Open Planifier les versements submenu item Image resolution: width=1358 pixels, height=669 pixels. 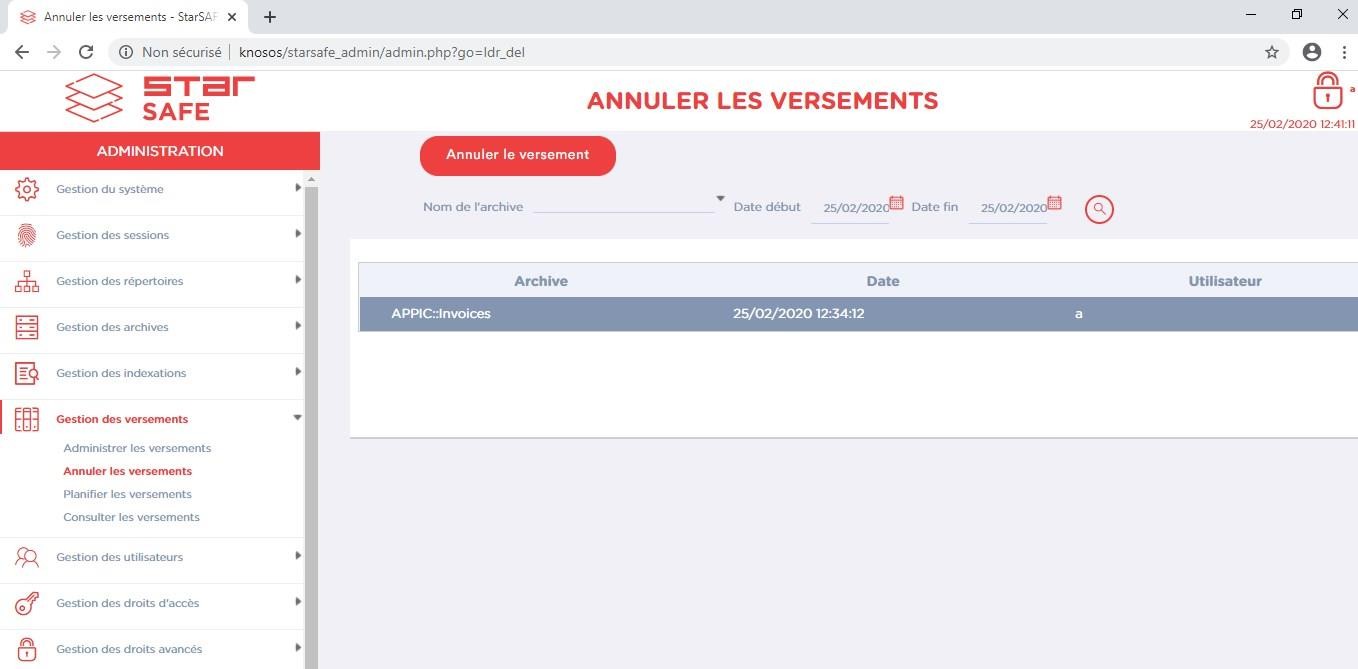127,494
